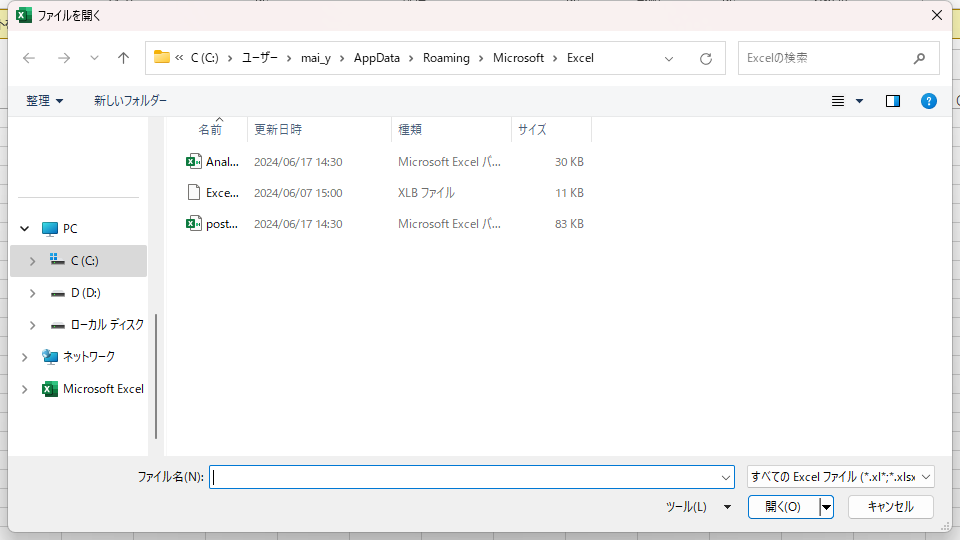
Task: Click the view layout icon
Action: point(838,101)
